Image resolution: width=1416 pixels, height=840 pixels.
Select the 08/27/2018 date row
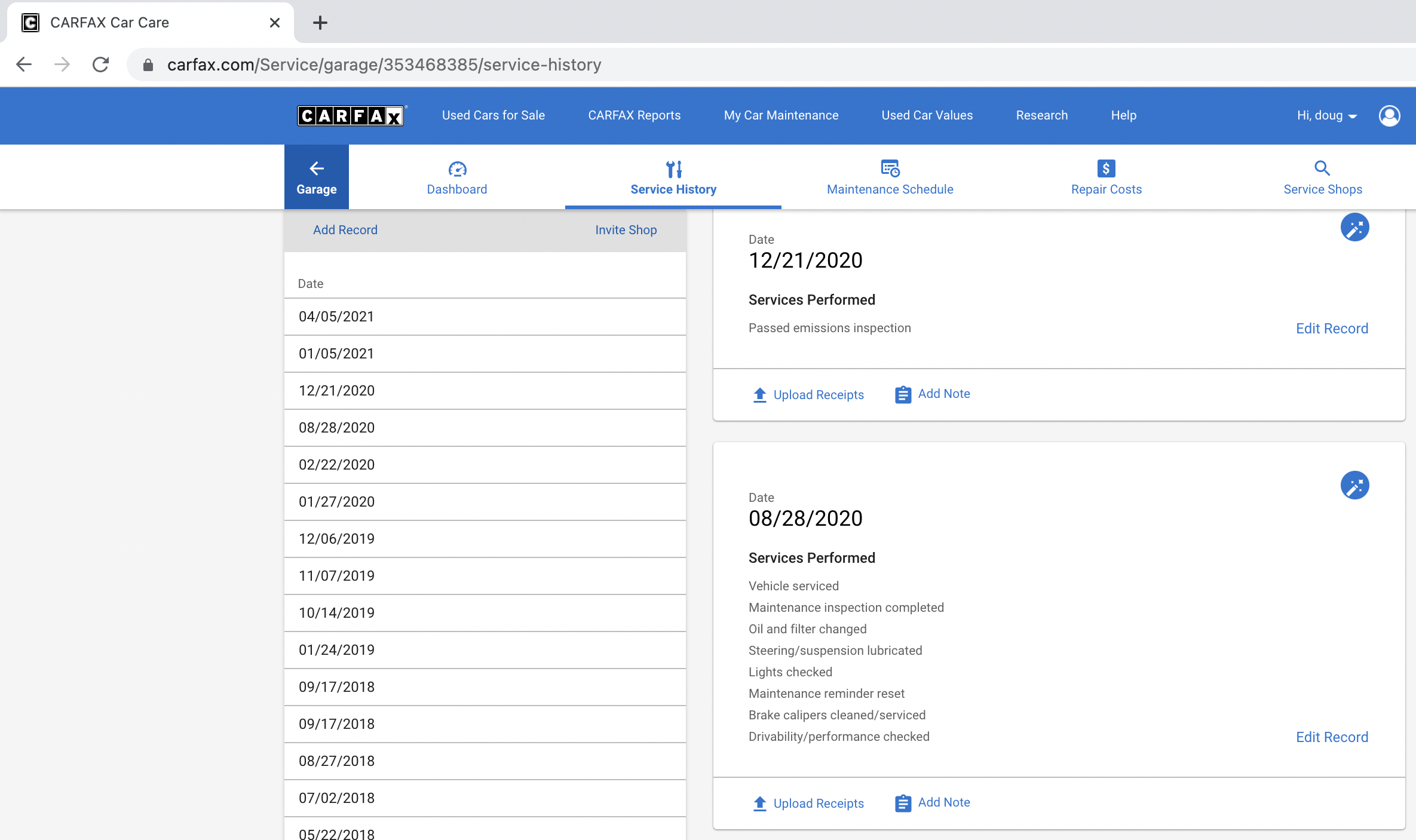click(x=485, y=761)
